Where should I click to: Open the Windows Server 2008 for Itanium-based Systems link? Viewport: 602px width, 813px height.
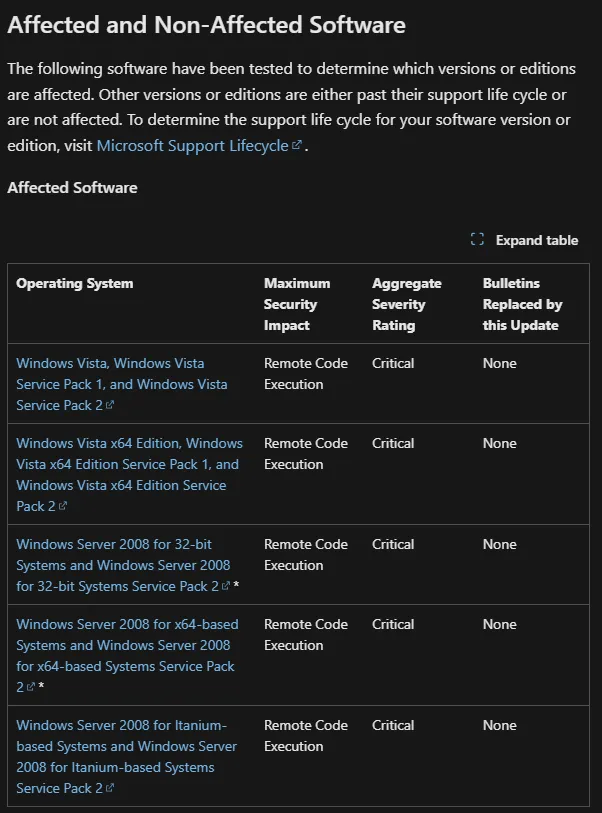point(126,756)
